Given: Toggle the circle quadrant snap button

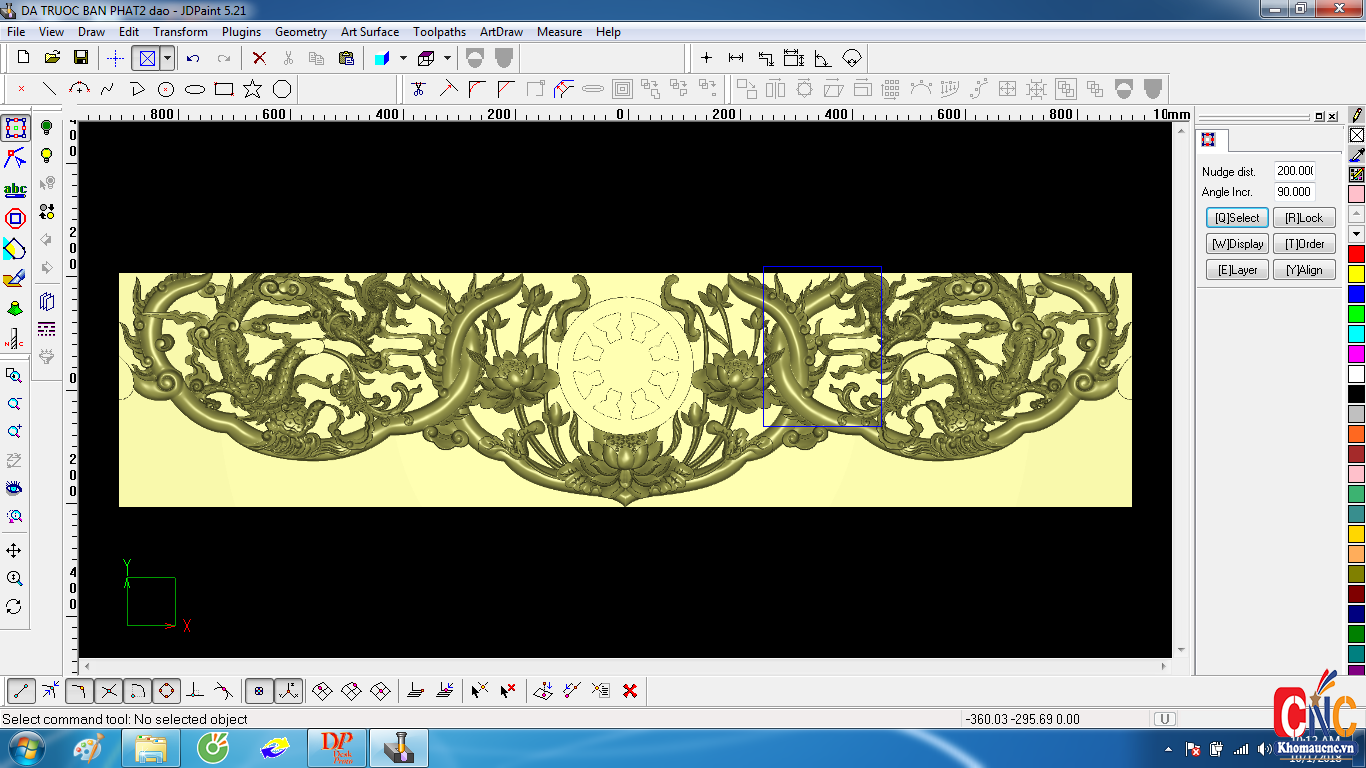Looking at the screenshot, I should tap(166, 690).
